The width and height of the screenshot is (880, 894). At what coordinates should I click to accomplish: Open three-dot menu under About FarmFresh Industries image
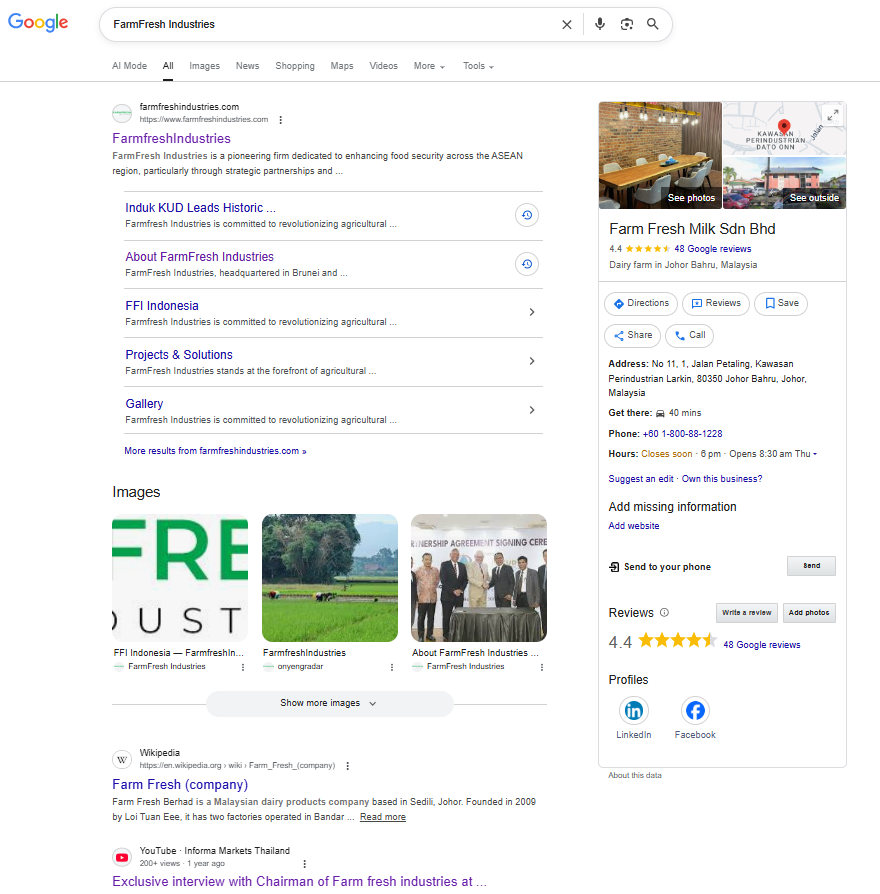(x=542, y=667)
